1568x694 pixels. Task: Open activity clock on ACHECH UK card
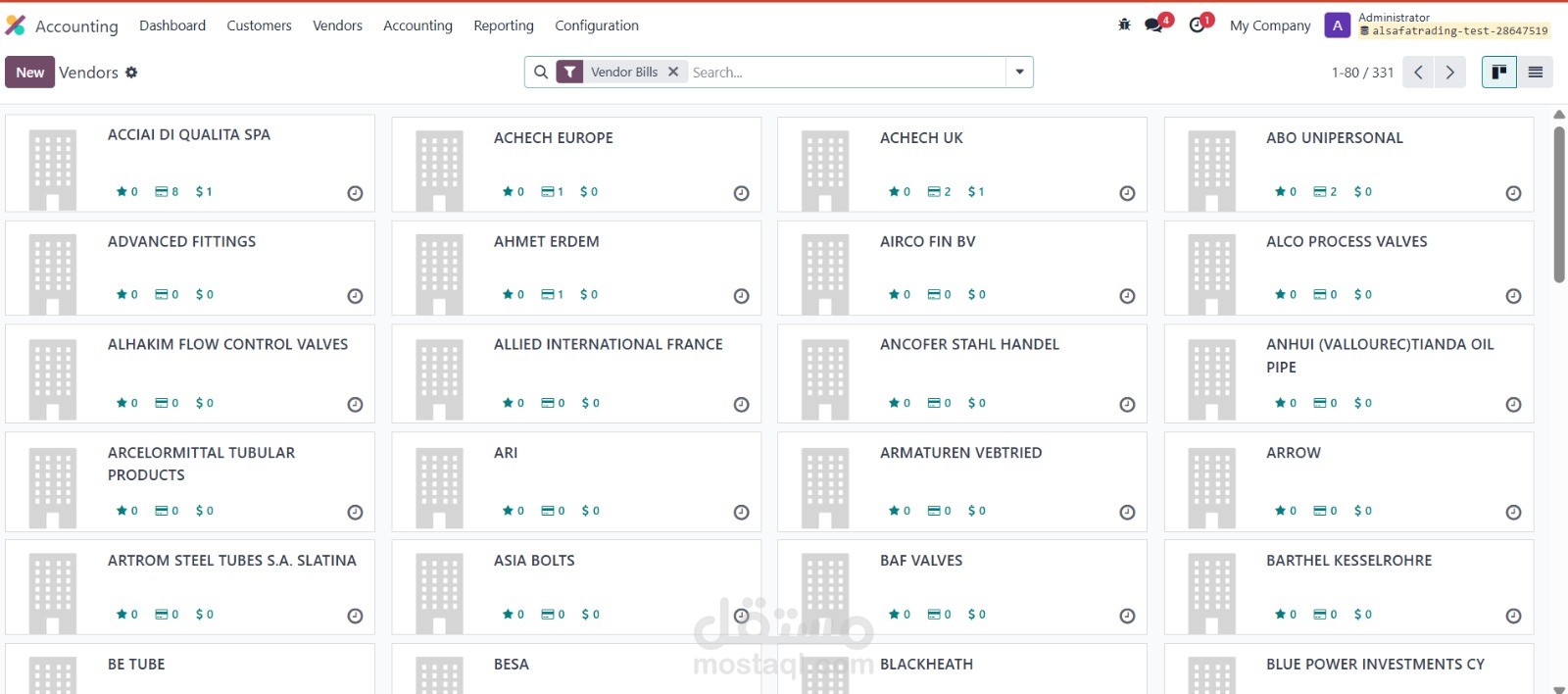click(1128, 193)
